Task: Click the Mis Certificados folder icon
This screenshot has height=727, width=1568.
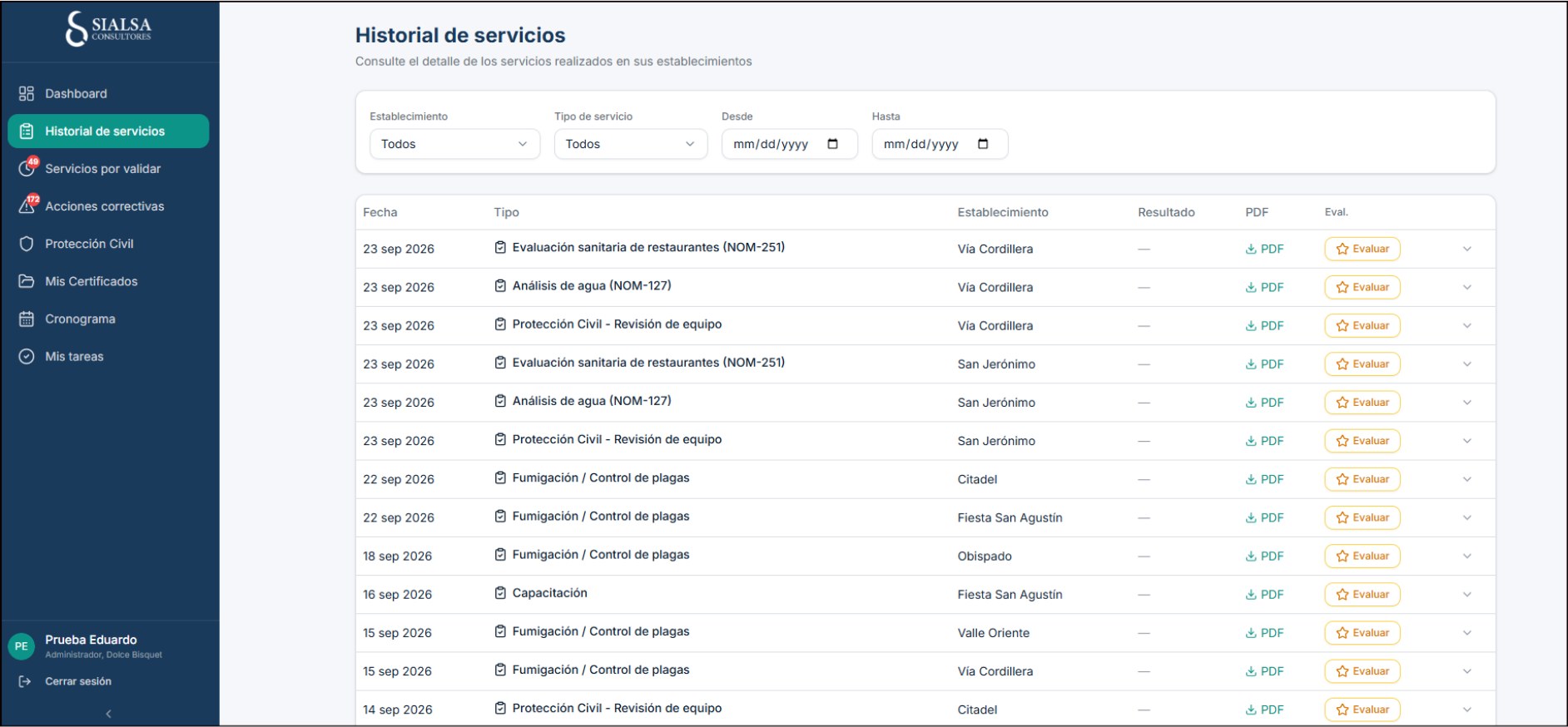Action: pyautogui.click(x=27, y=281)
